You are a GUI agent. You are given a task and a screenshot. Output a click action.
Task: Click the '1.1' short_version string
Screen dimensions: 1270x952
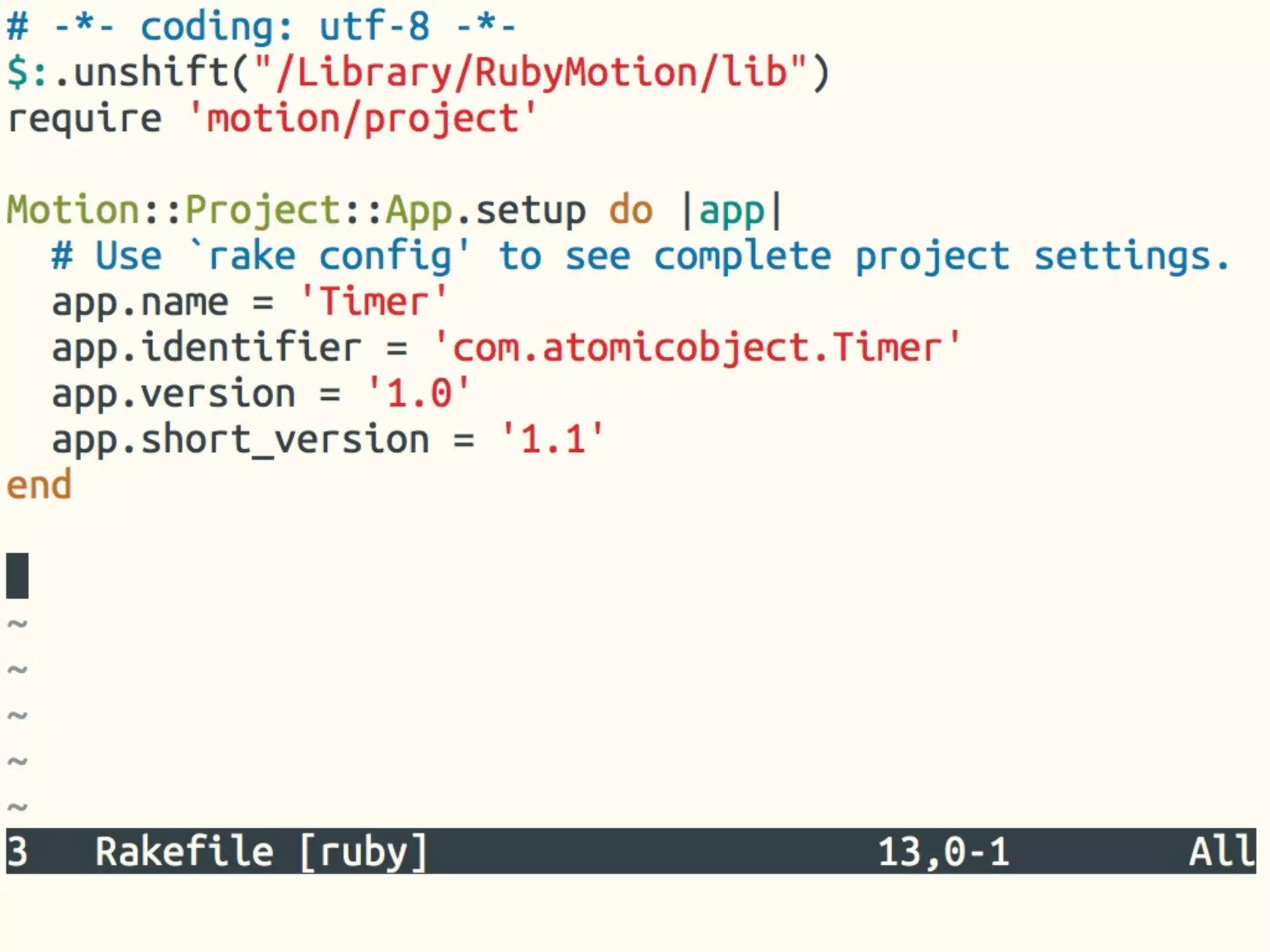click(553, 439)
